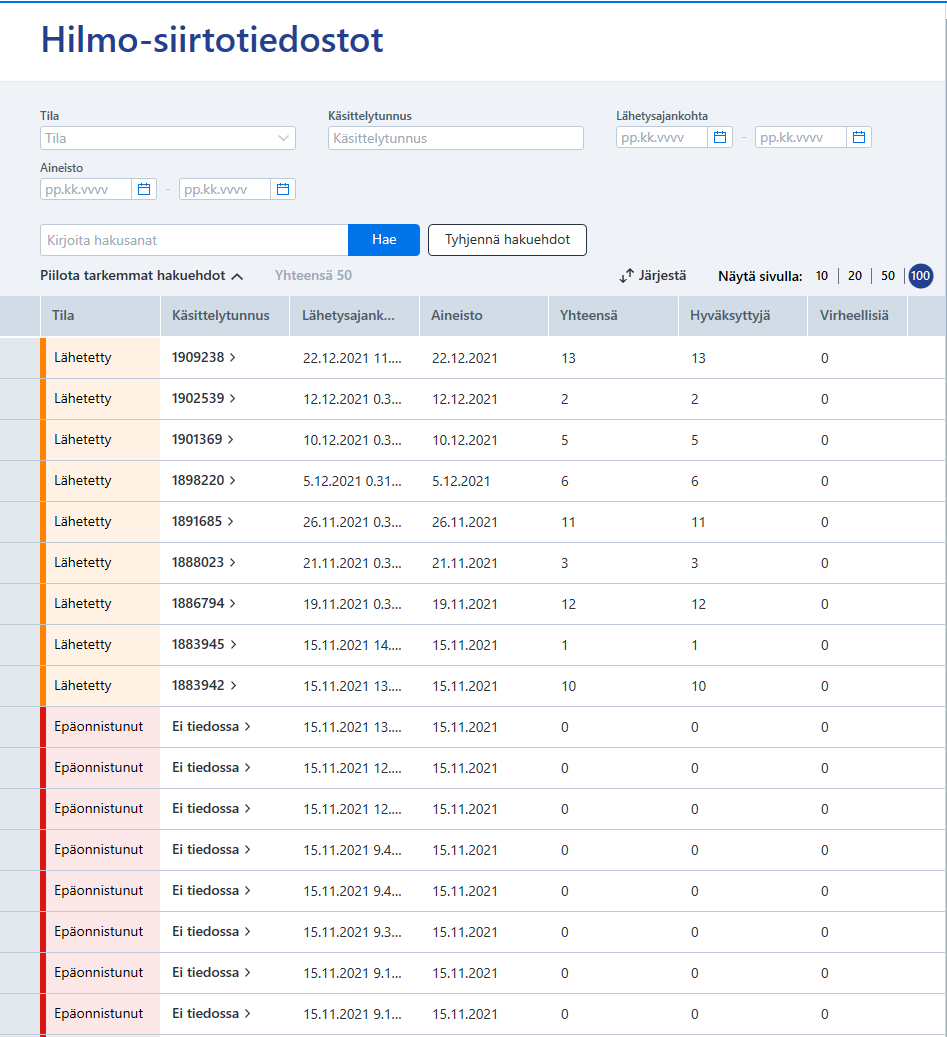Sort by Virheellisiä column header

[854, 315]
